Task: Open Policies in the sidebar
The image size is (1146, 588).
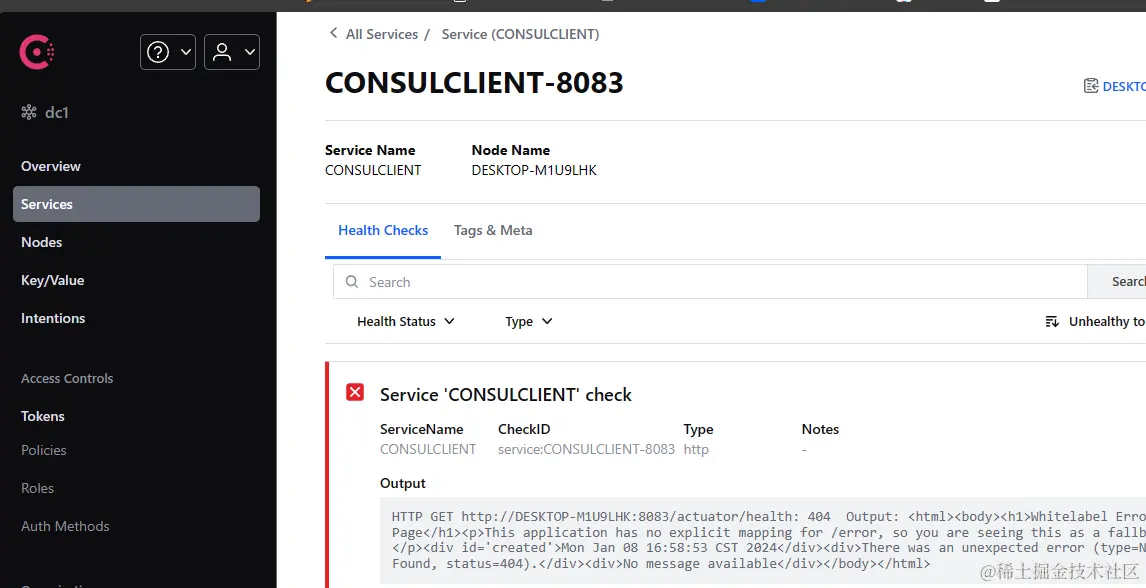Action: click(x=44, y=451)
